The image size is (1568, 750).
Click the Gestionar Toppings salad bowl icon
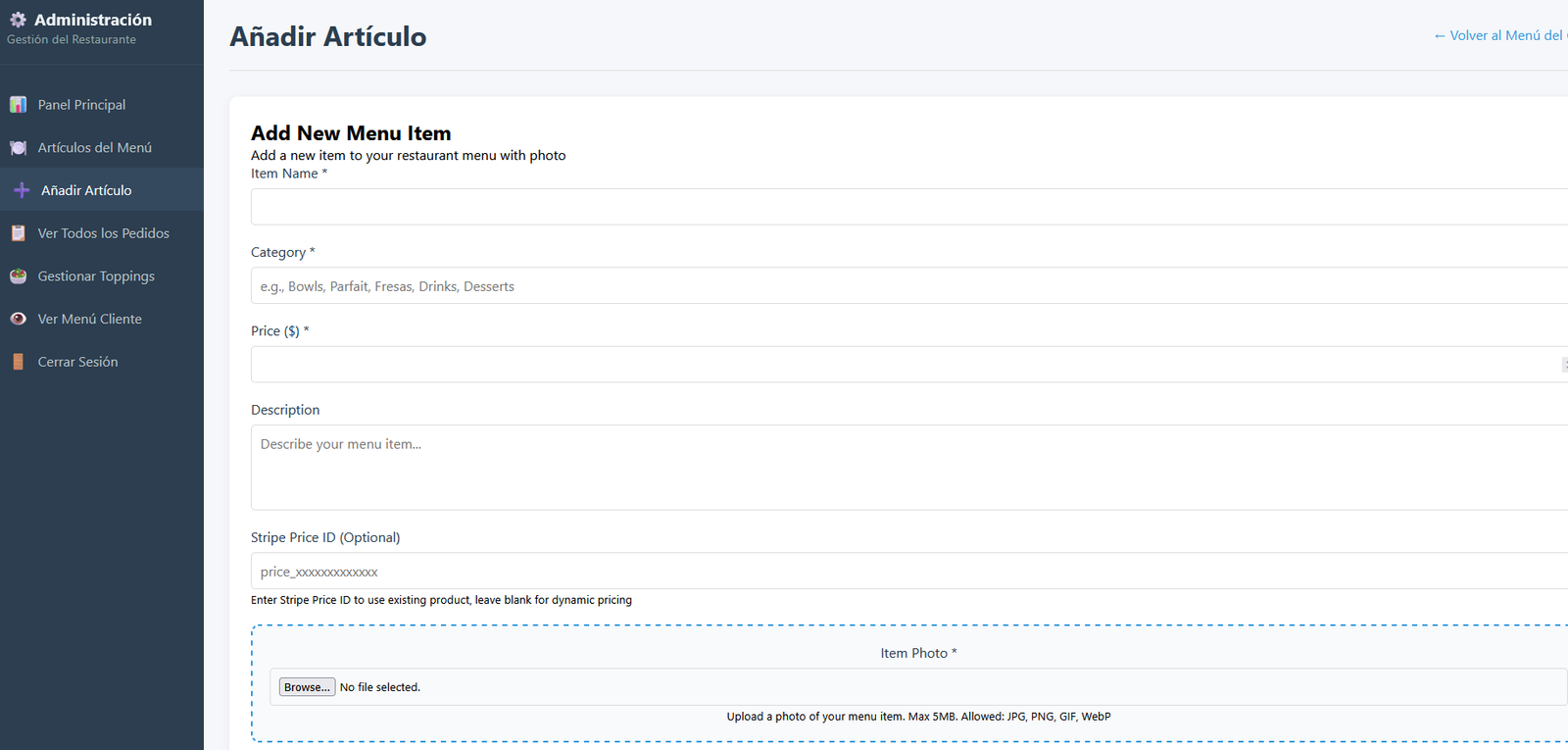pos(18,276)
